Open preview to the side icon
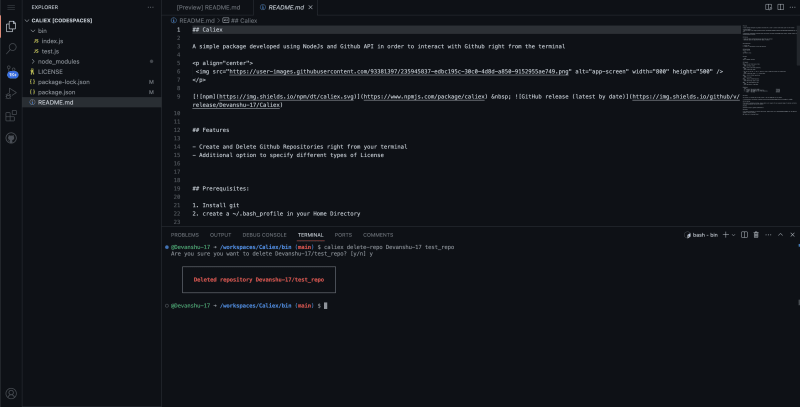The height and width of the screenshot is (407, 800). tap(768, 7)
